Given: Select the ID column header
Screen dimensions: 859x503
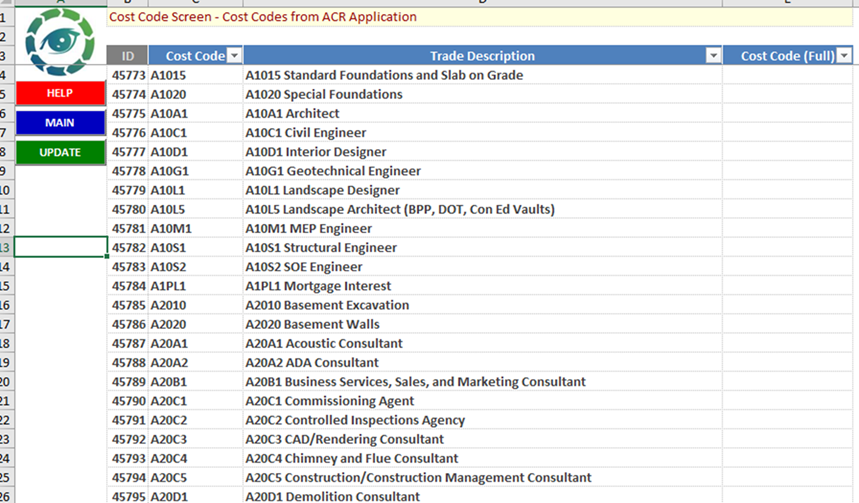Looking at the screenshot, I should click(x=128, y=56).
